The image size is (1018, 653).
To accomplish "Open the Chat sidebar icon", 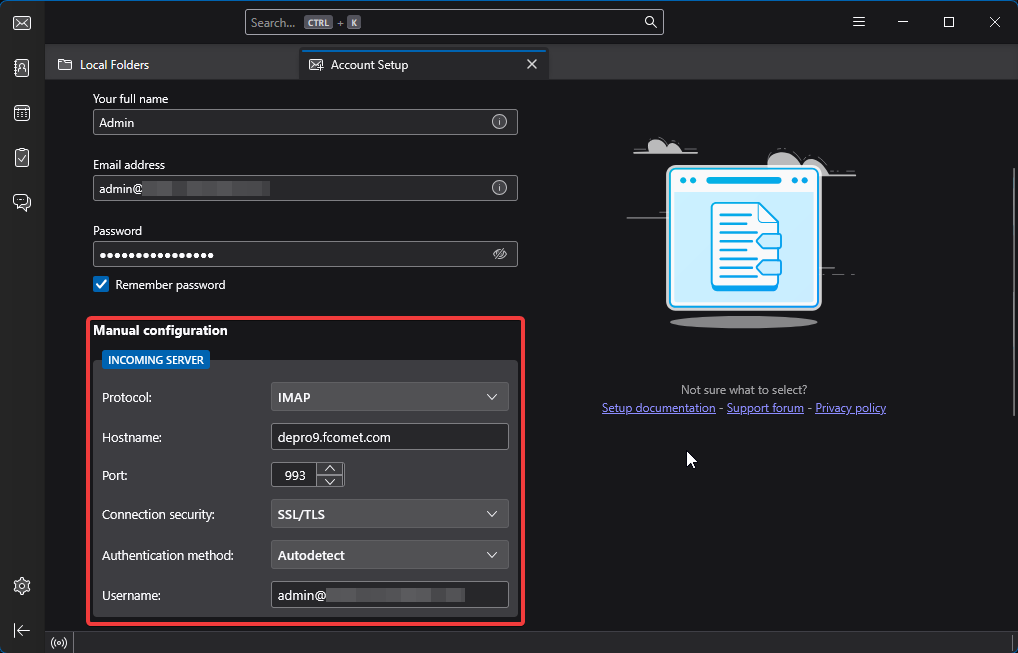I will (x=22, y=203).
